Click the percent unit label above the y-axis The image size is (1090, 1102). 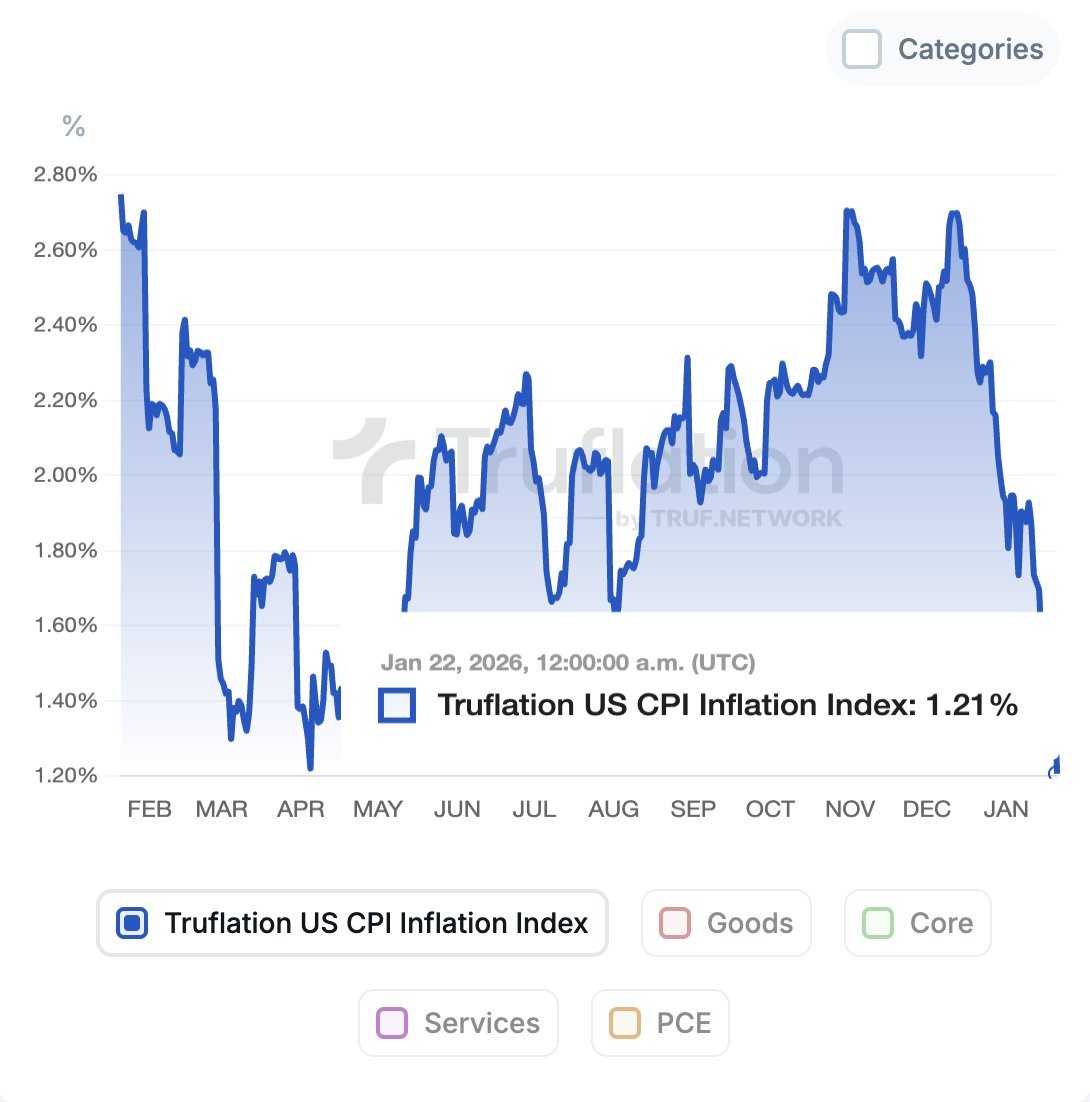tap(74, 127)
